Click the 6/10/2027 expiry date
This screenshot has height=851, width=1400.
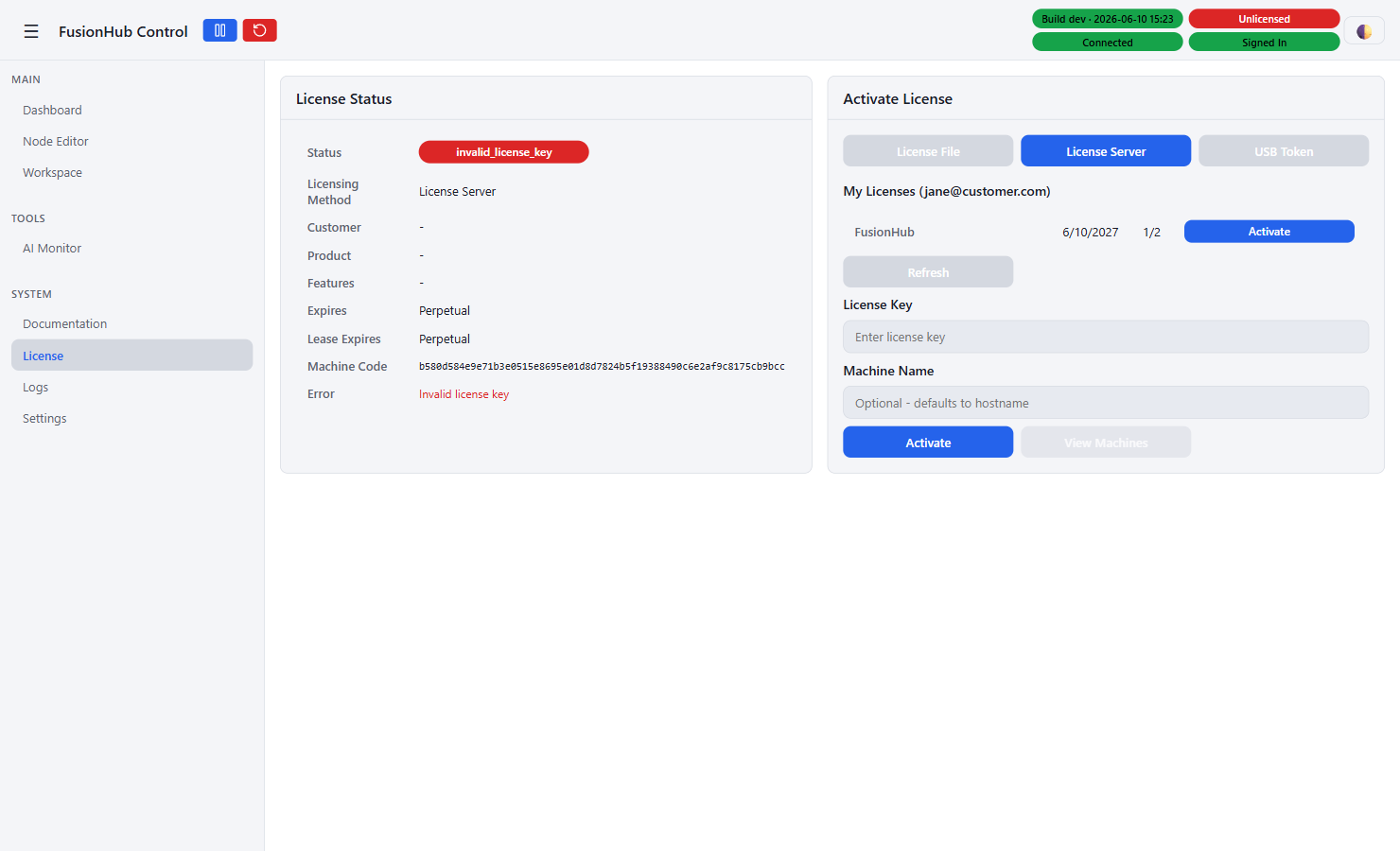tap(1091, 232)
